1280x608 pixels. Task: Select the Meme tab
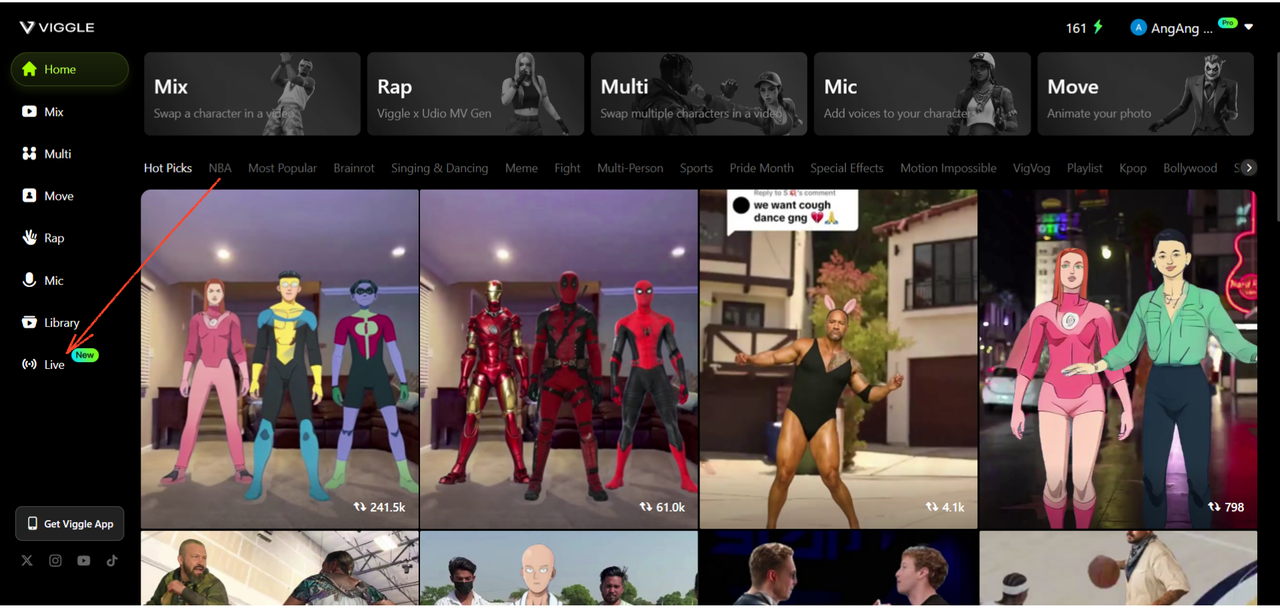pyautogui.click(x=521, y=168)
